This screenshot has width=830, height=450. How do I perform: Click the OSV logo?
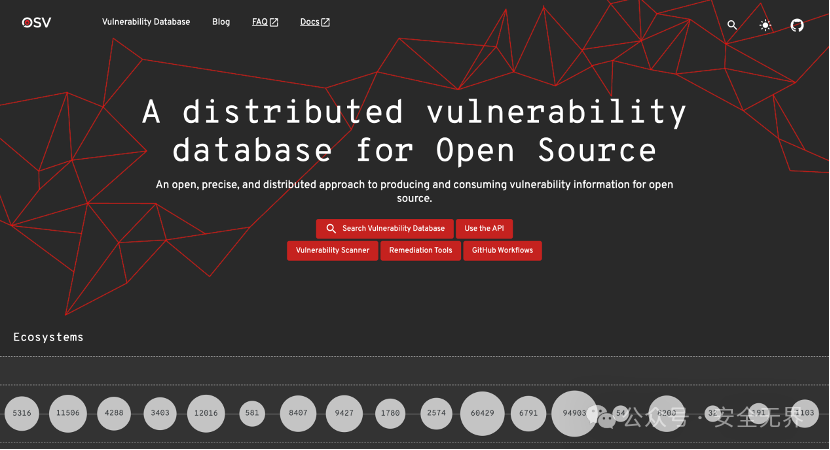tap(37, 22)
